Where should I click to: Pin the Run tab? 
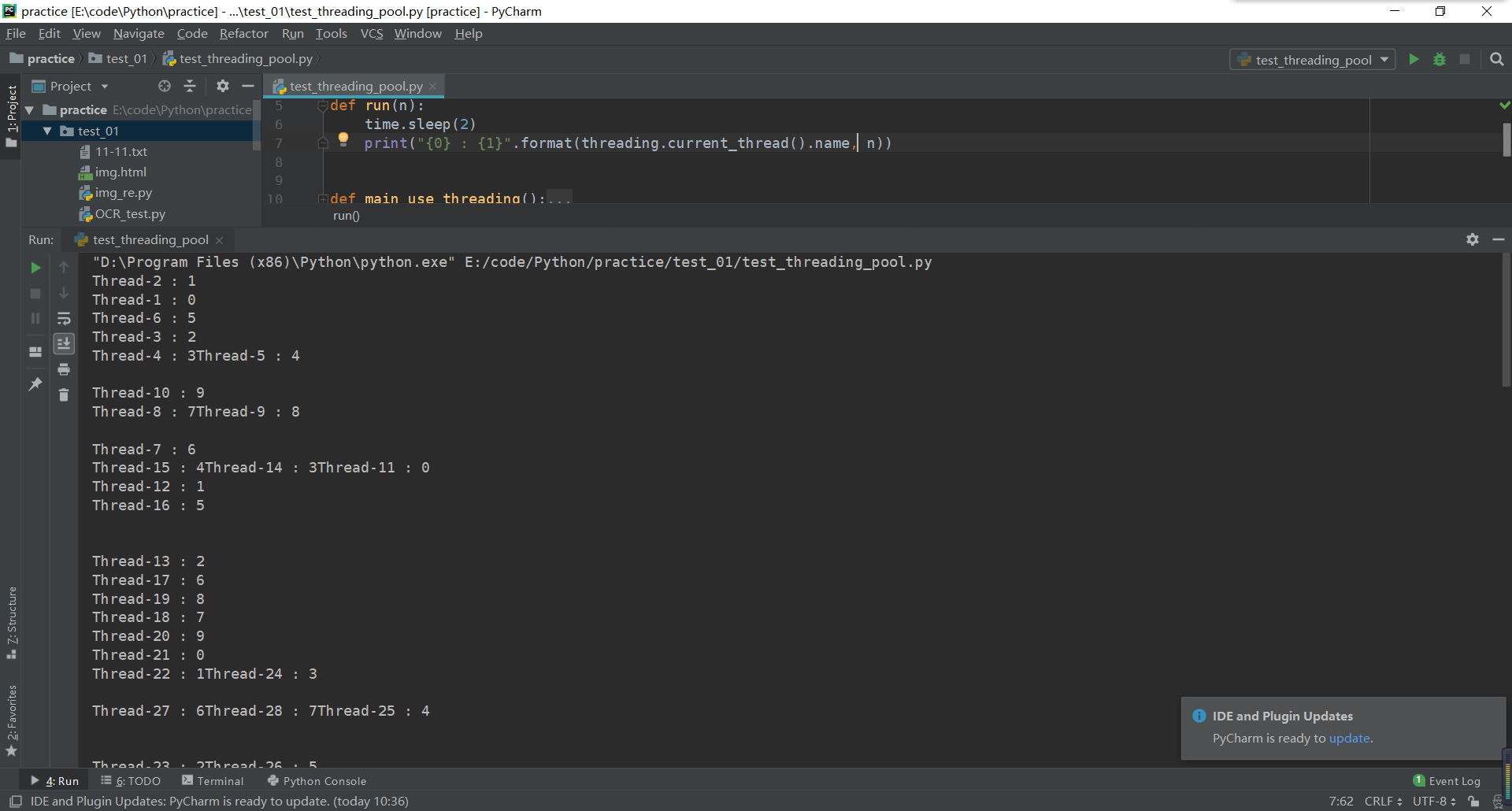(x=35, y=384)
